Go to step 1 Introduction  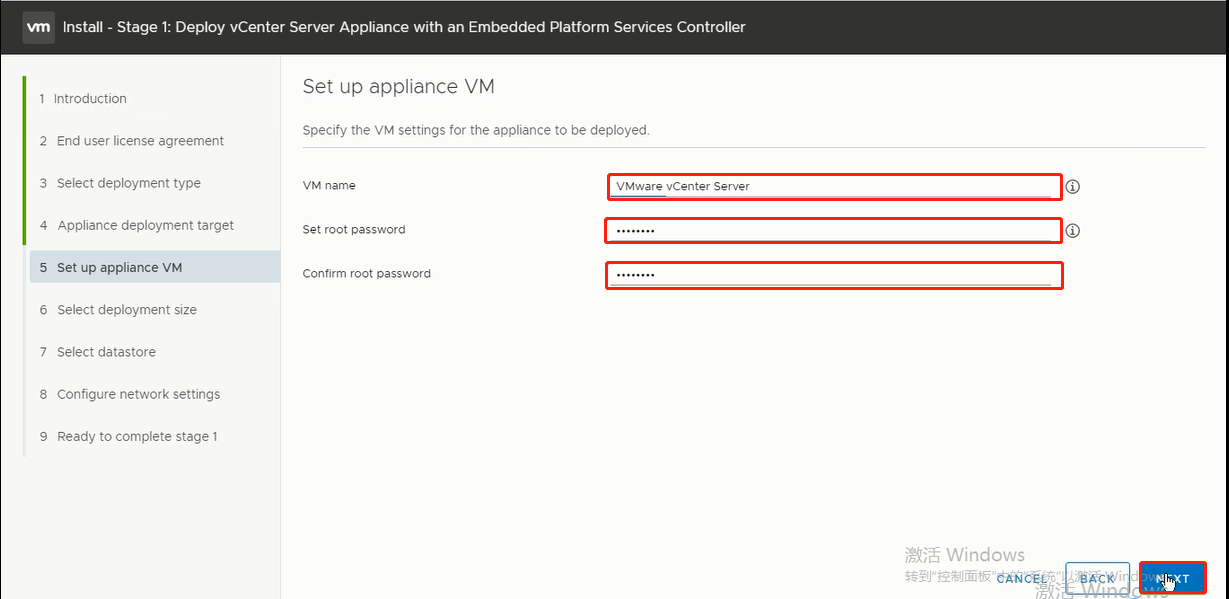click(83, 99)
